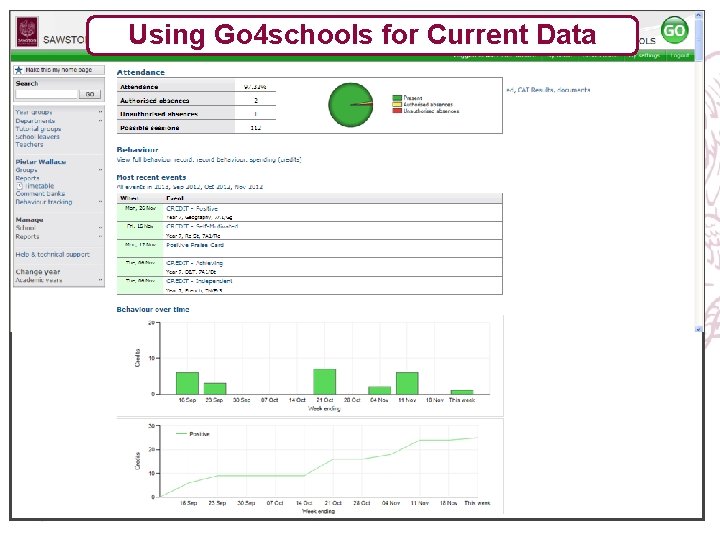This screenshot has height=540, width=720.
Task: Open the CREDIT - Achieving event
Action: (x=194, y=263)
